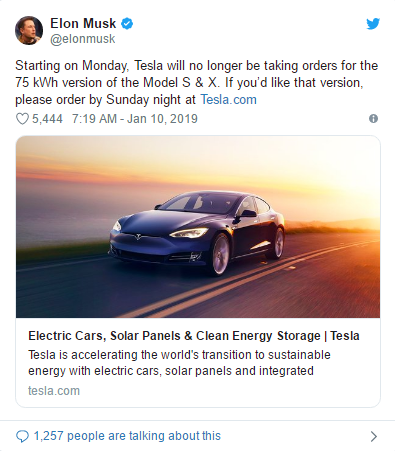Open 1,257 people are talking about this
Viewport: 395px width, 451px height.
coord(127,436)
